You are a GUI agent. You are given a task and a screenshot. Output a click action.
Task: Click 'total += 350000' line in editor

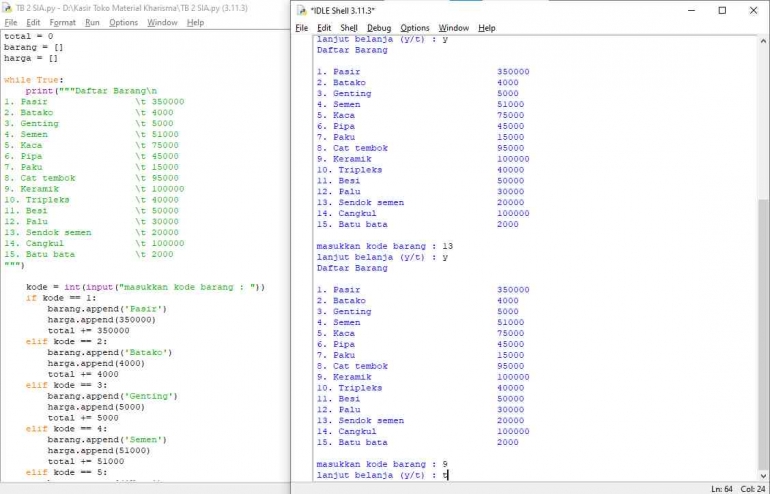tap(88, 330)
